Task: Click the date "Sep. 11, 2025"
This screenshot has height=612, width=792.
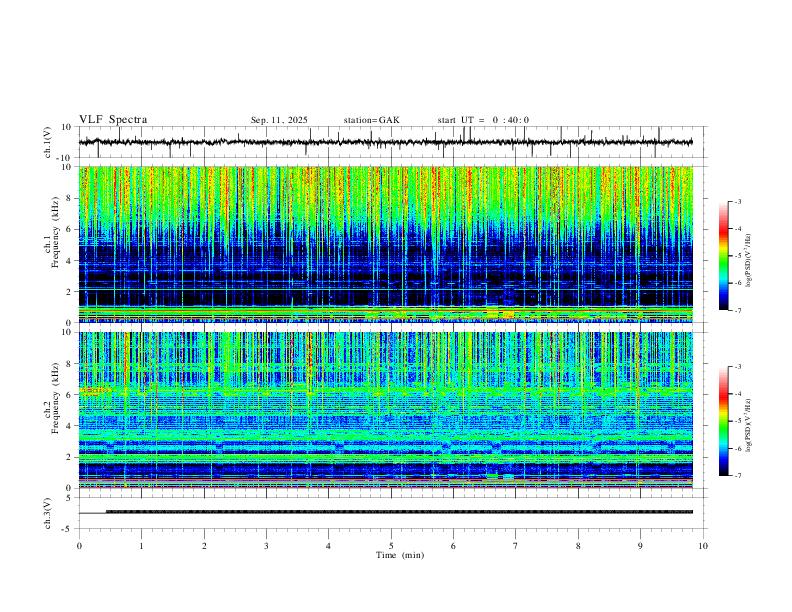Action: click(x=279, y=120)
